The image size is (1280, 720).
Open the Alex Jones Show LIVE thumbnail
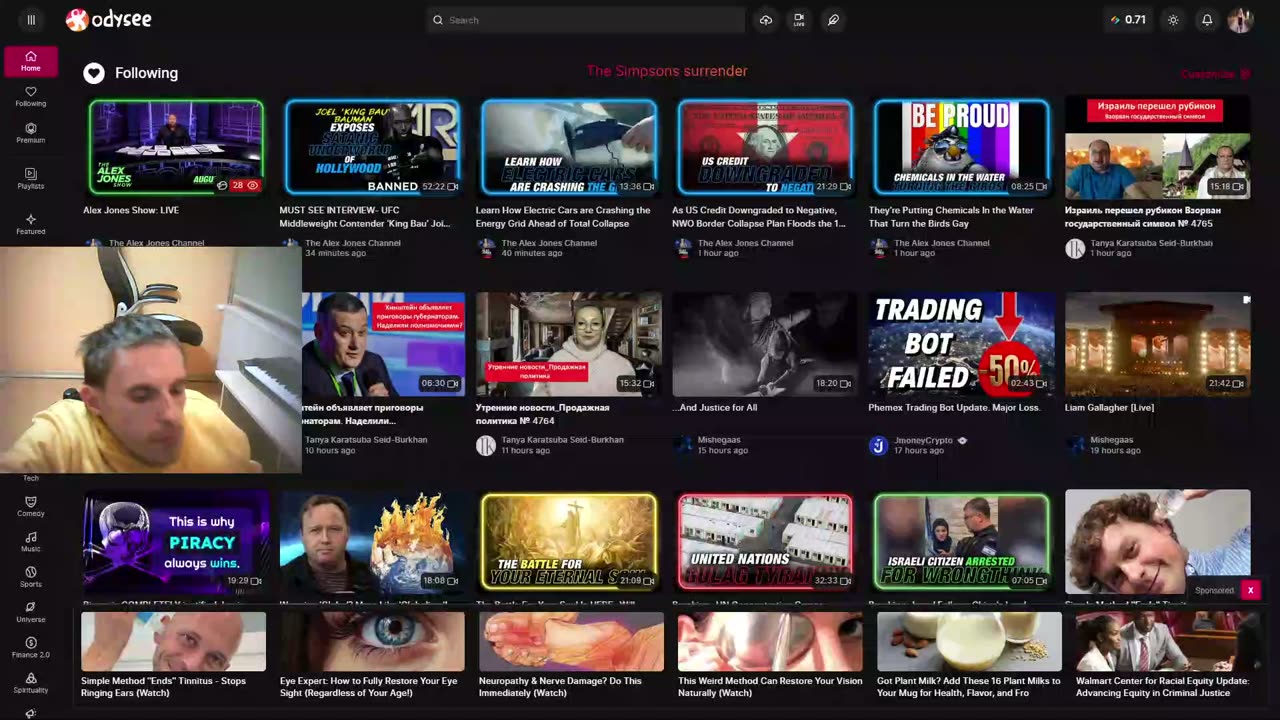click(176, 147)
